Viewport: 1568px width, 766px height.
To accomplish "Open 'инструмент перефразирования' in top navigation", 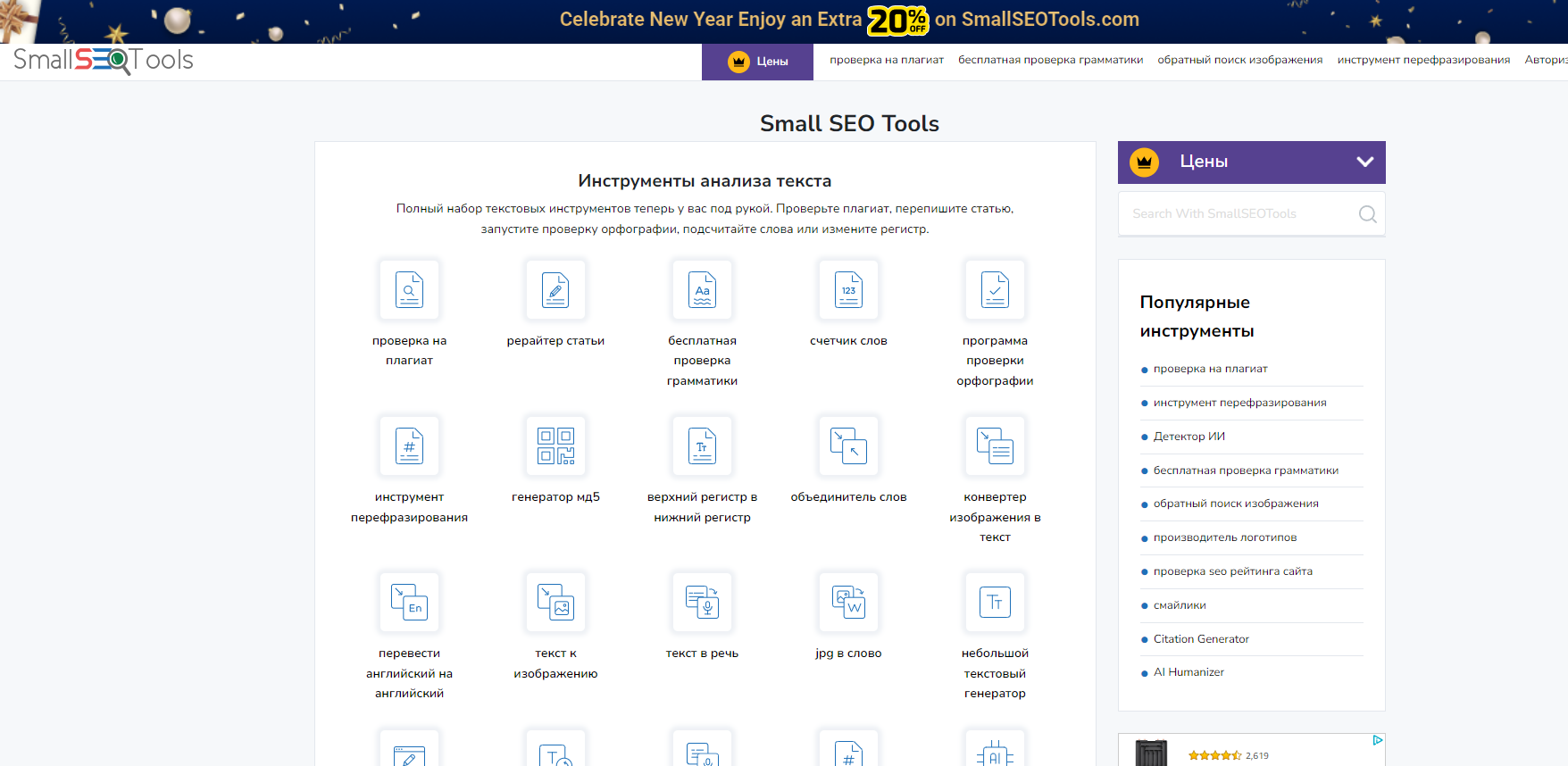I will pyautogui.click(x=1423, y=60).
